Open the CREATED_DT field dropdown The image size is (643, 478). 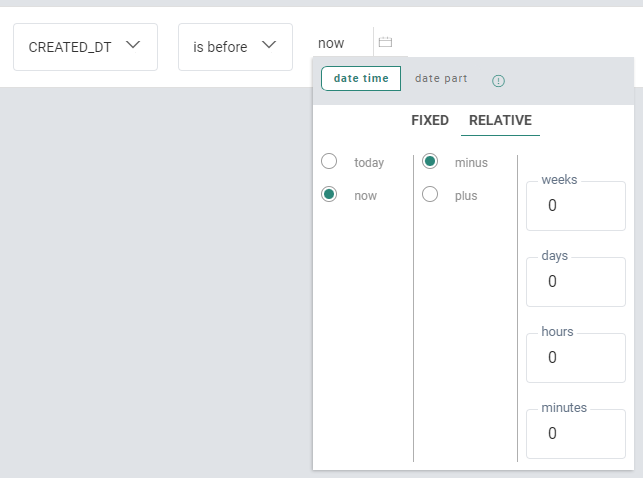point(85,47)
